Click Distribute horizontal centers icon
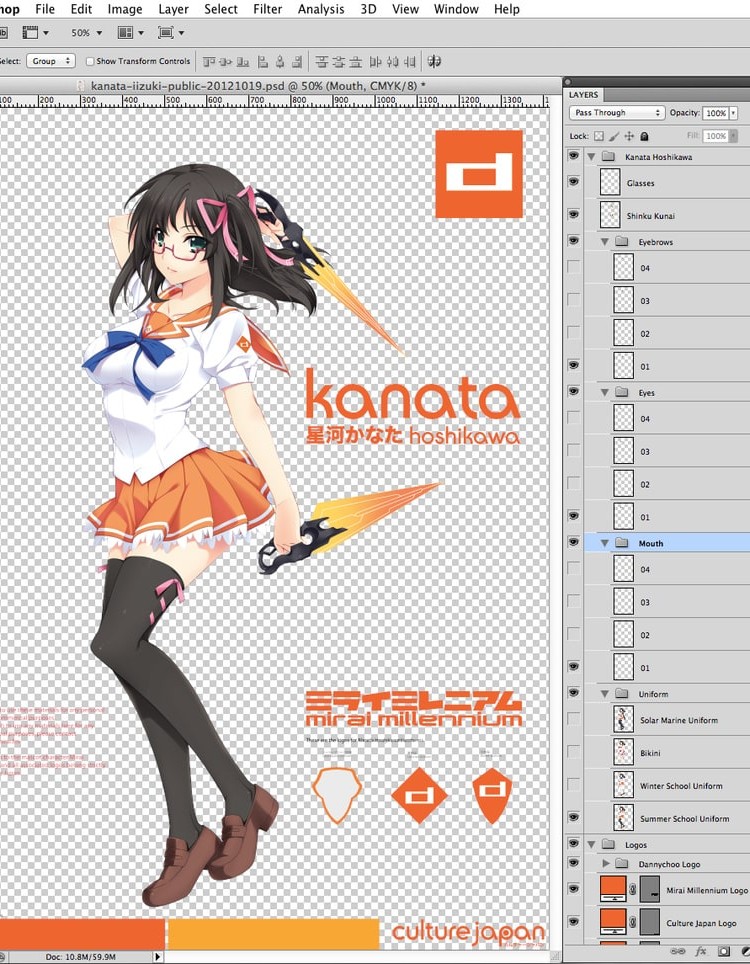 pos(393,61)
